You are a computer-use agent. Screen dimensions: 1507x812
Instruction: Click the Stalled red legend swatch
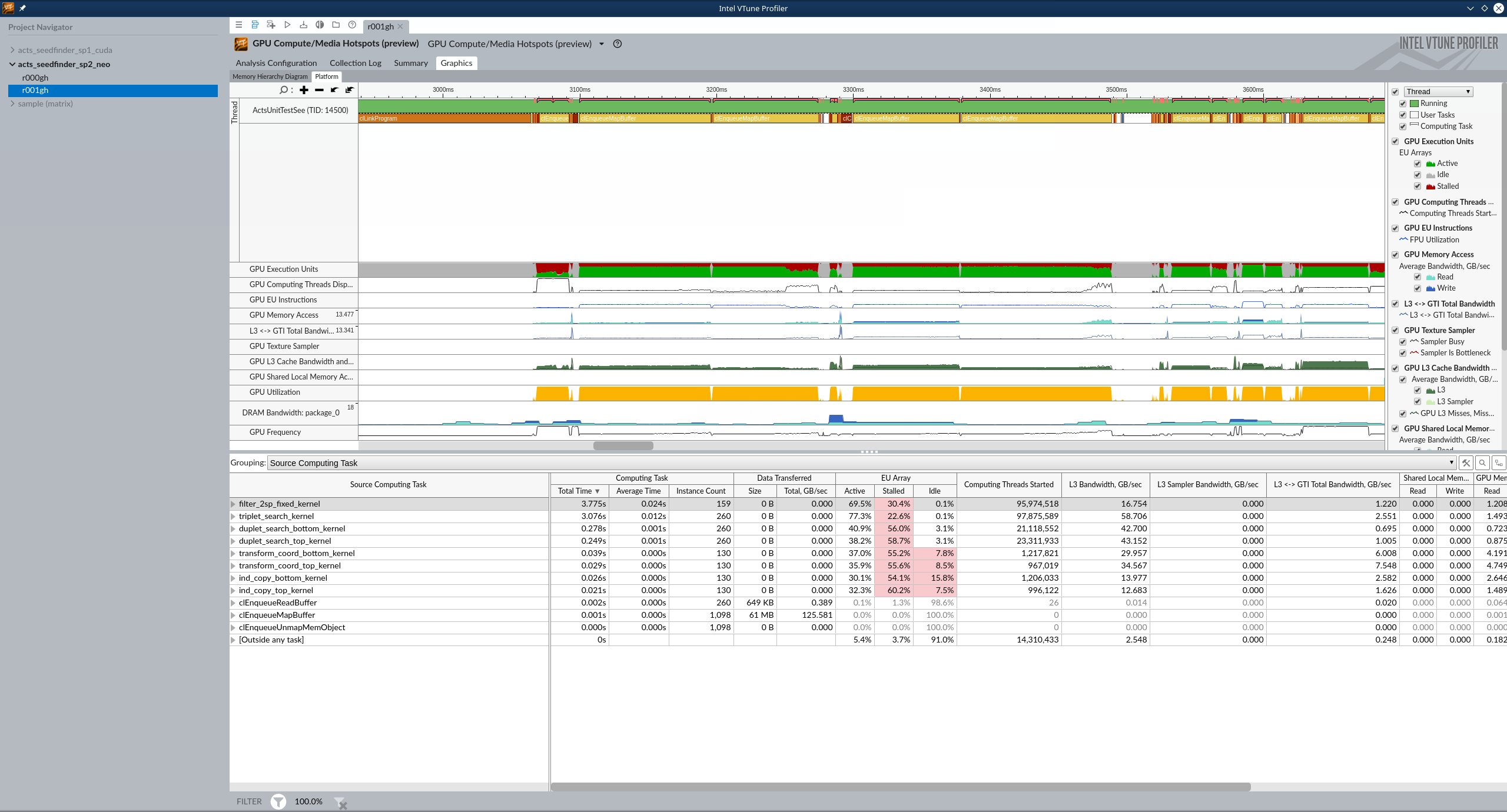1430,187
